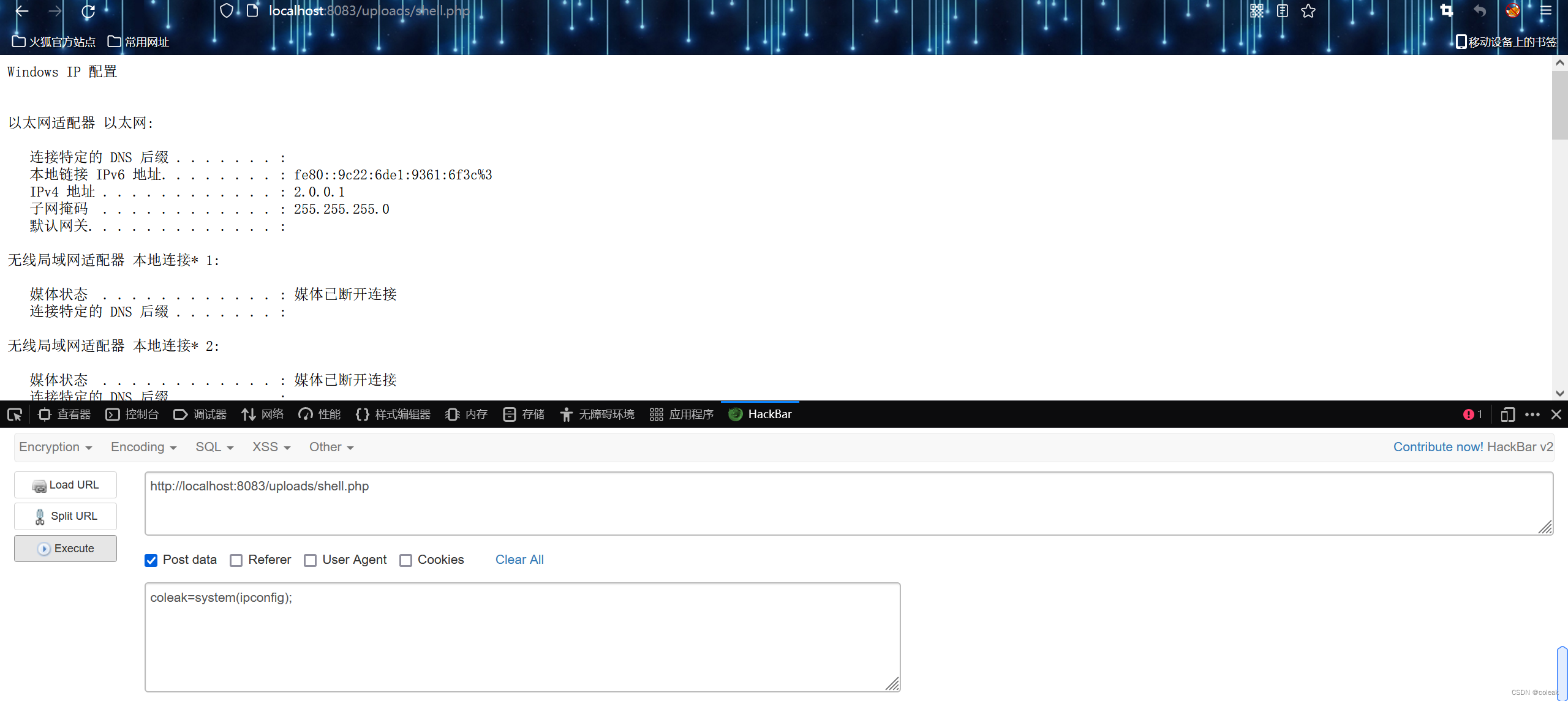
Task: Toggle responsive design mode icon
Action: point(1507,414)
